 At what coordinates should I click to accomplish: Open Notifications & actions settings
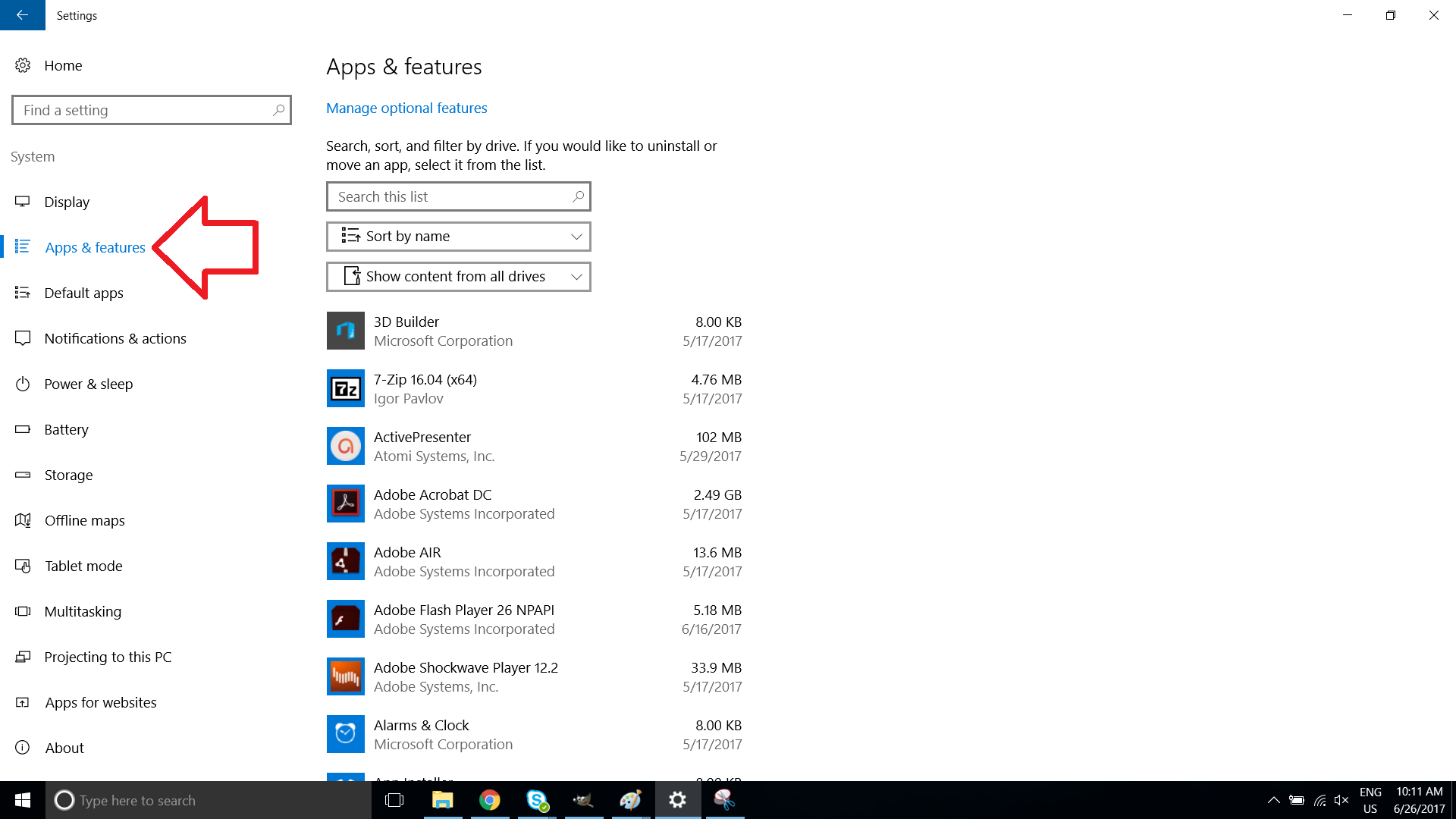115,338
